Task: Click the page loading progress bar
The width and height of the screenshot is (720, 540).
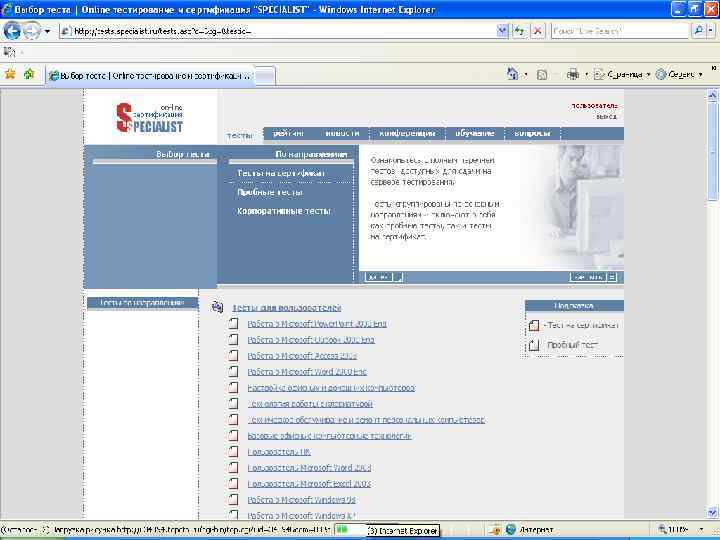Action: [x=350, y=530]
